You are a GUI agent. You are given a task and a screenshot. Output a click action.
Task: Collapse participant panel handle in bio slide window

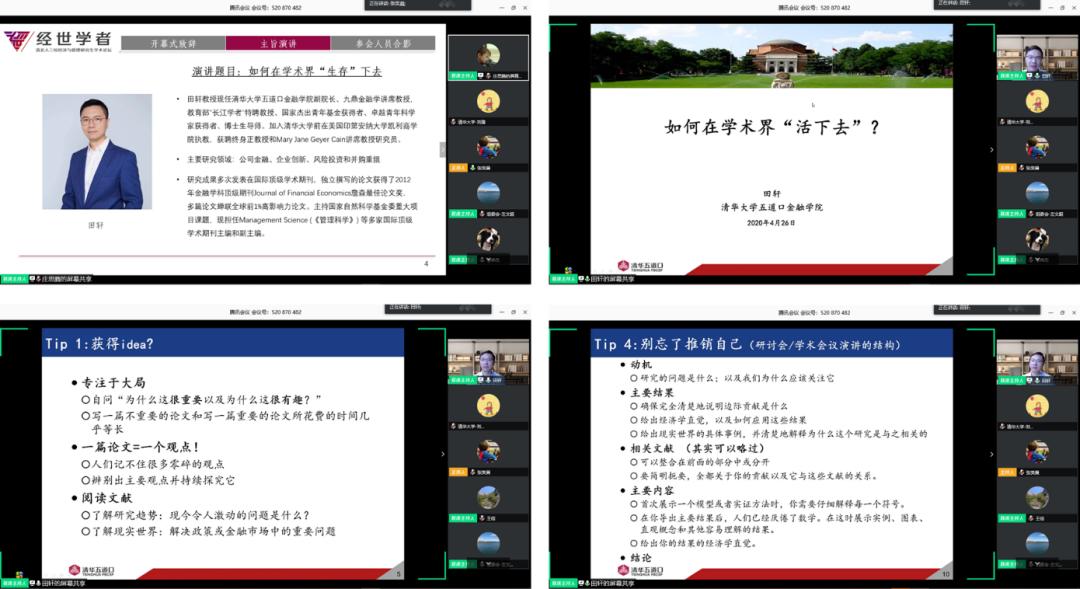442,149
